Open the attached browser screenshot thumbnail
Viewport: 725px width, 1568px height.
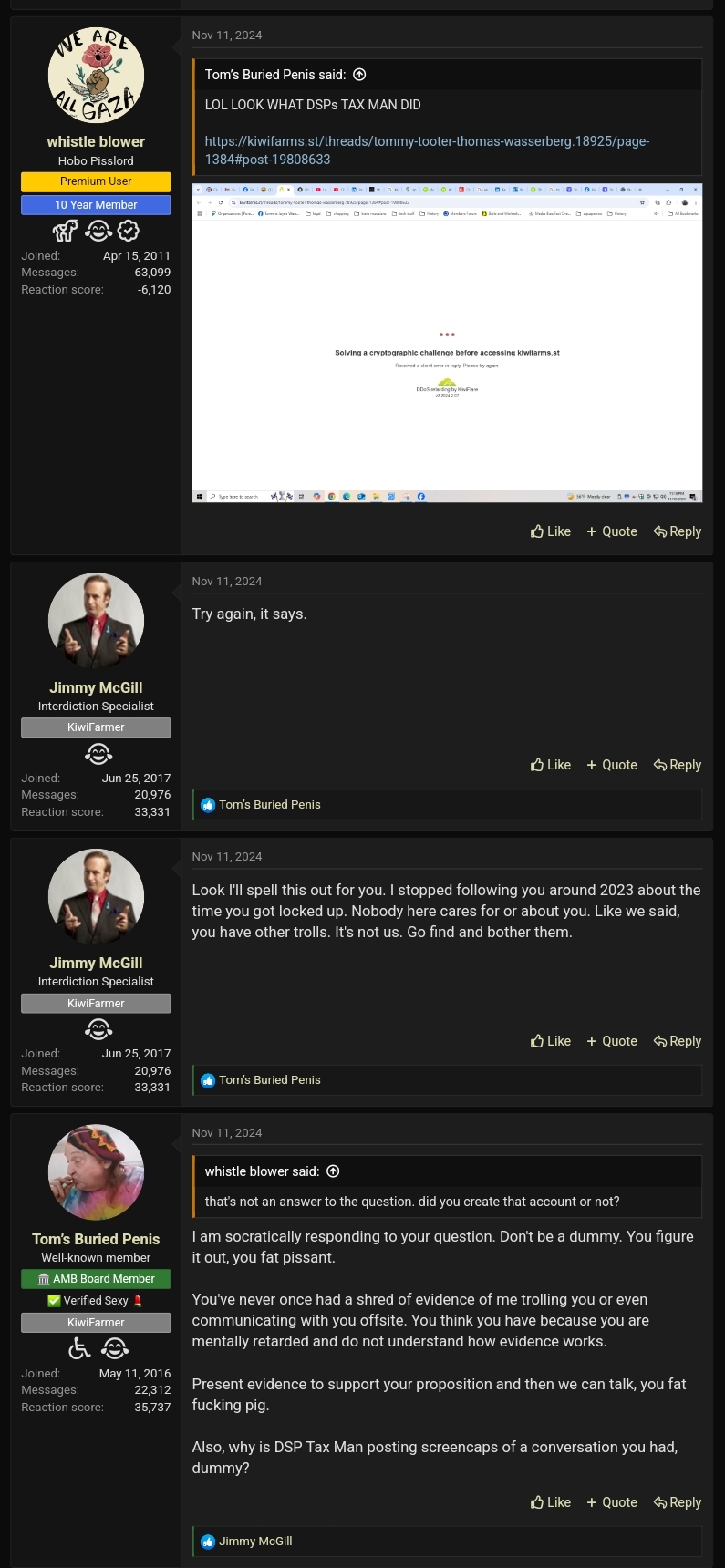pos(447,343)
